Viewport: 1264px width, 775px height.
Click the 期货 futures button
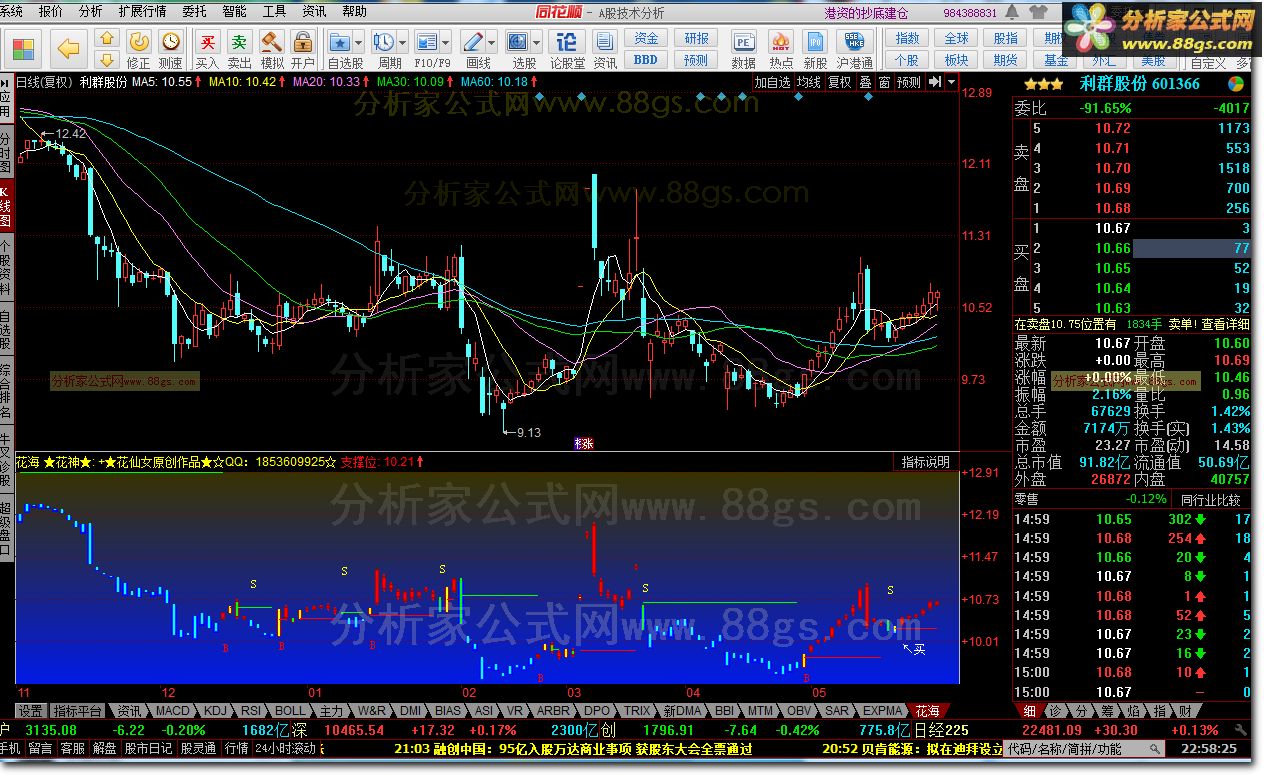[x=1006, y=59]
